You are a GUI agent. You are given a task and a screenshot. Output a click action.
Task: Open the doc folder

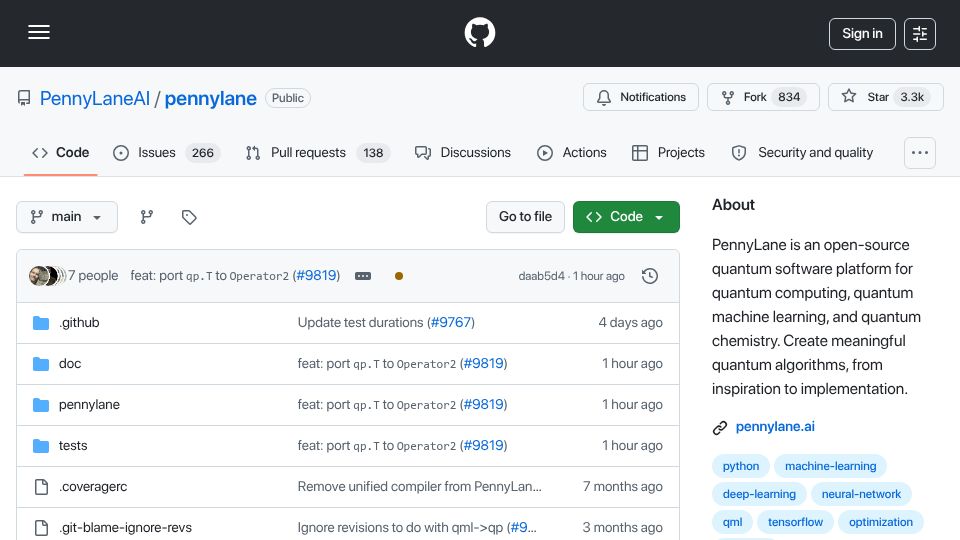70,364
